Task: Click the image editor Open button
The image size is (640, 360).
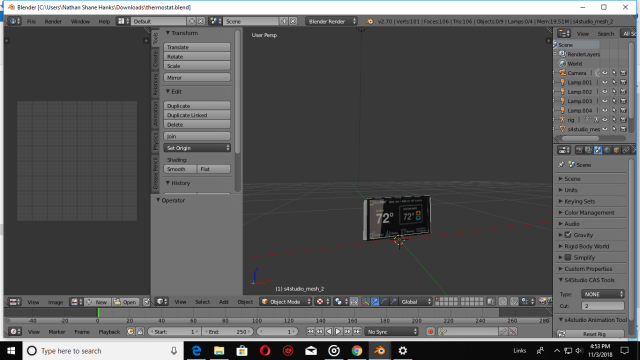Action: click(x=126, y=302)
